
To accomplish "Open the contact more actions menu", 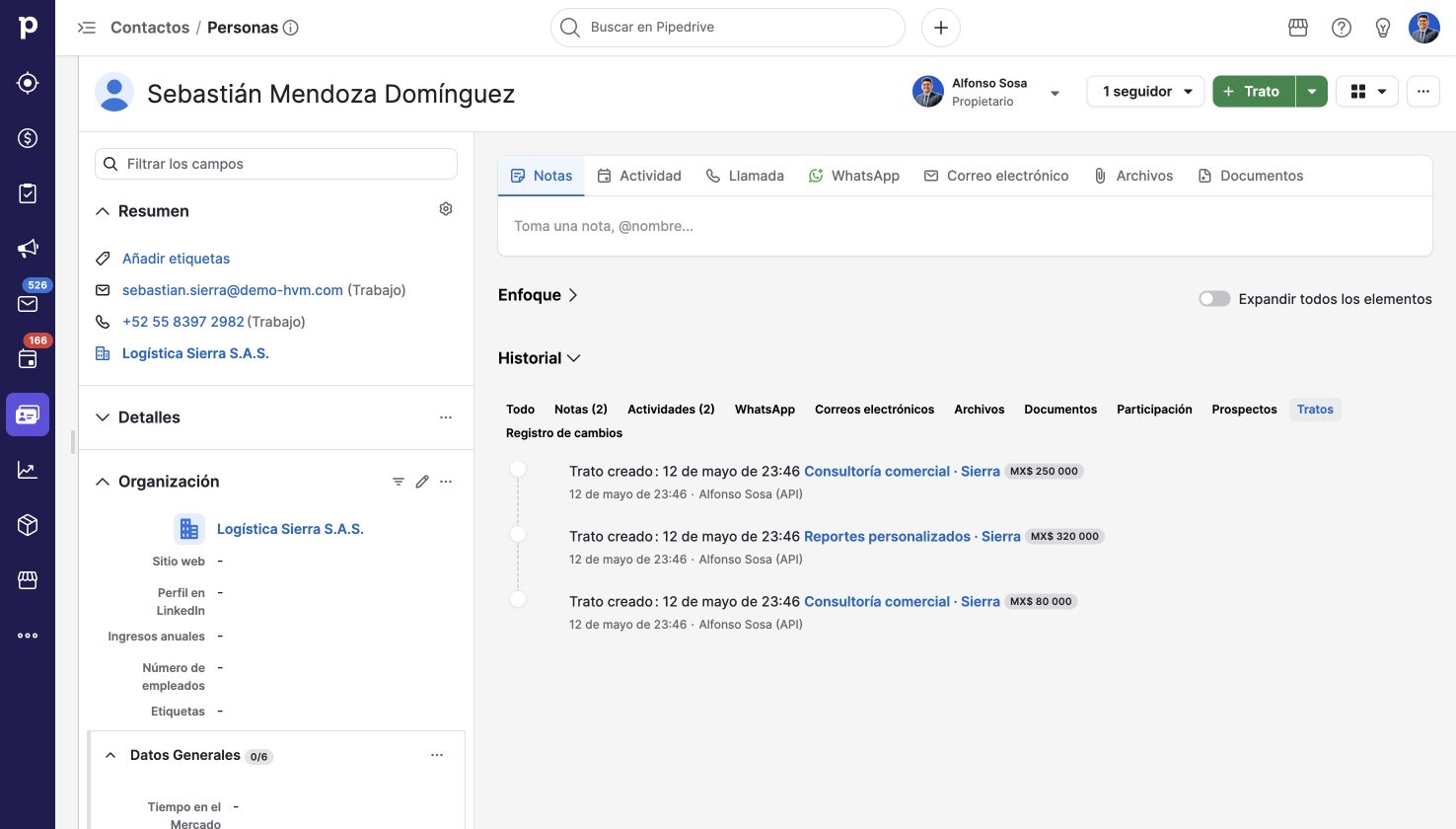I will pos(1423,92).
